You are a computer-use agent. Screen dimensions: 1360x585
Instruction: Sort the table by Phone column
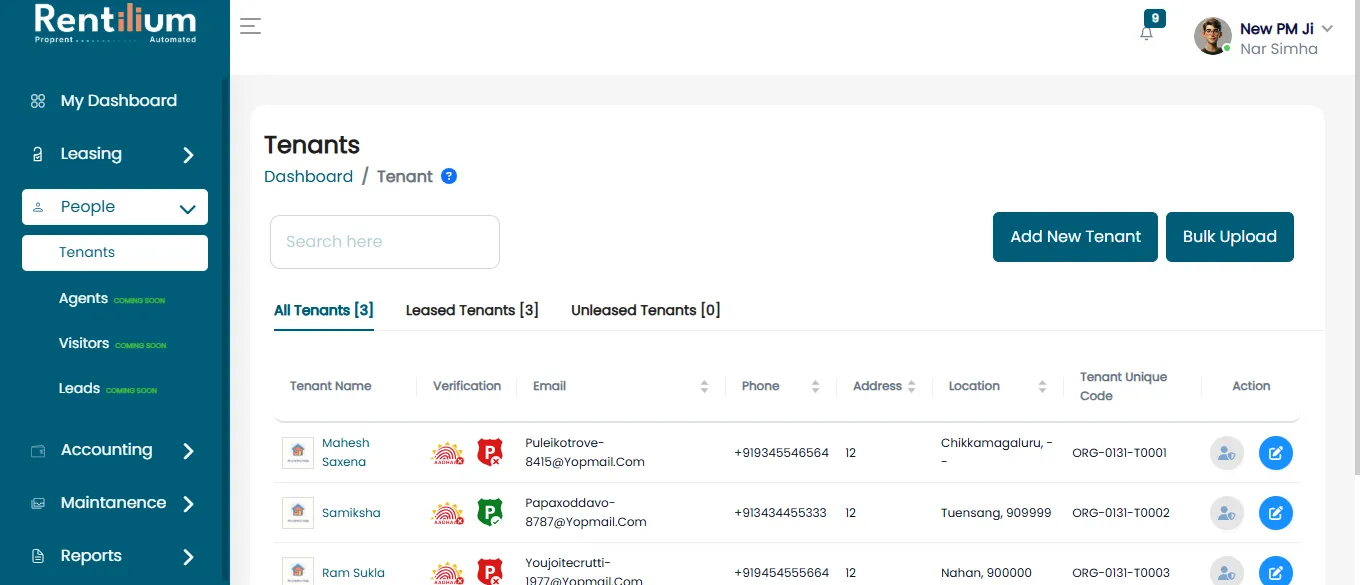[x=815, y=387]
